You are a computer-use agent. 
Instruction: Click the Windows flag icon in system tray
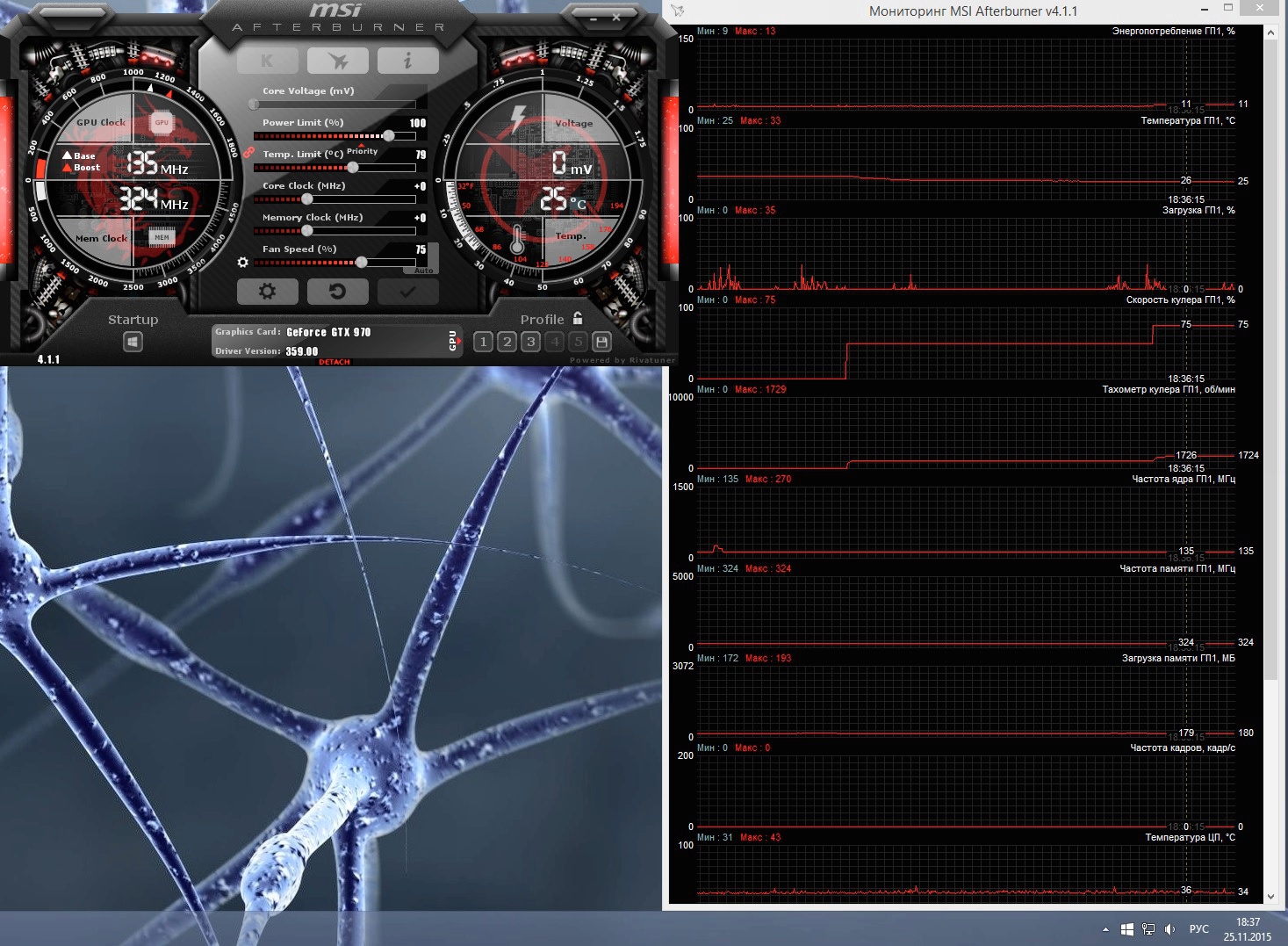coord(1127,929)
